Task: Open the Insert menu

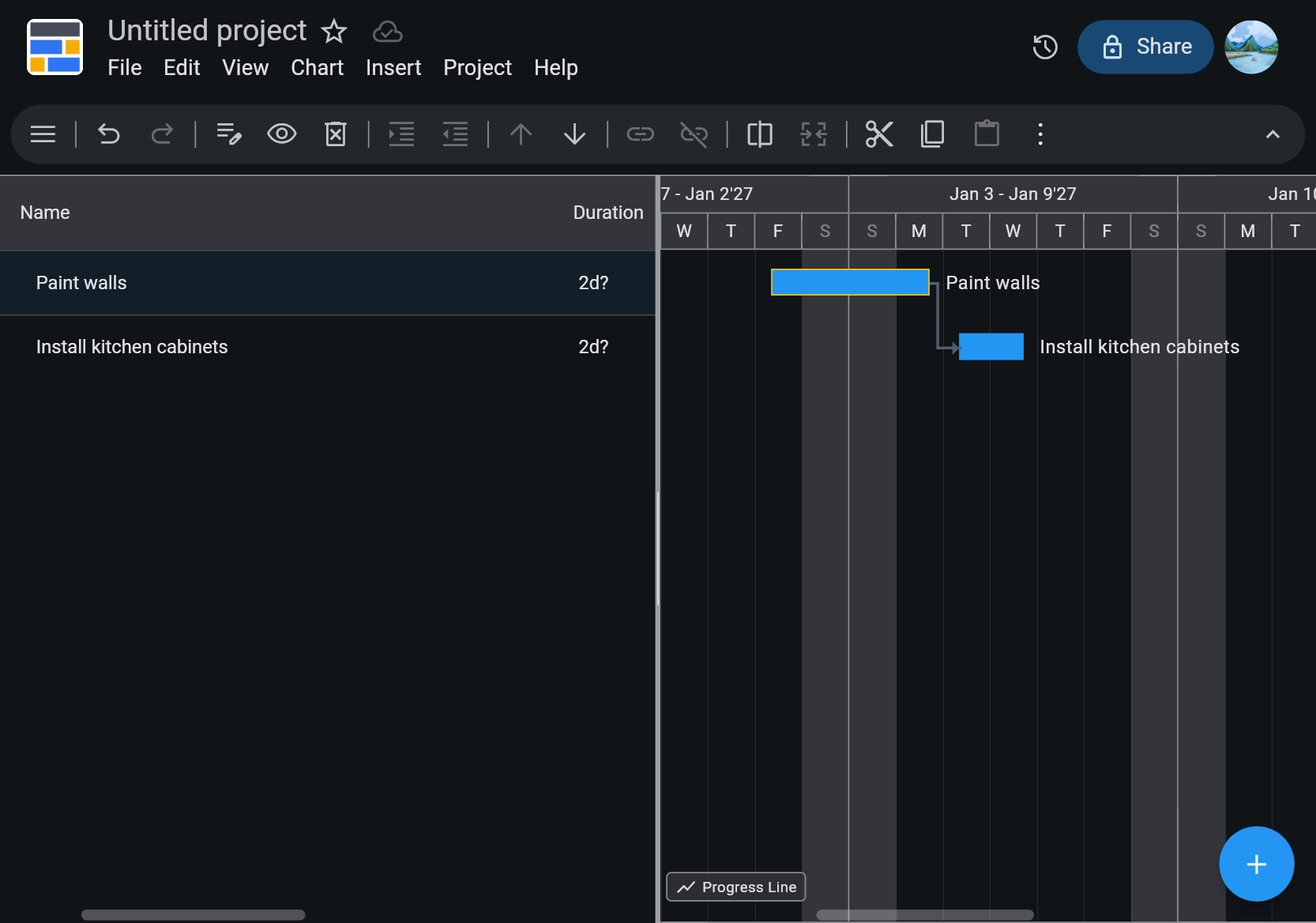Action: (393, 68)
